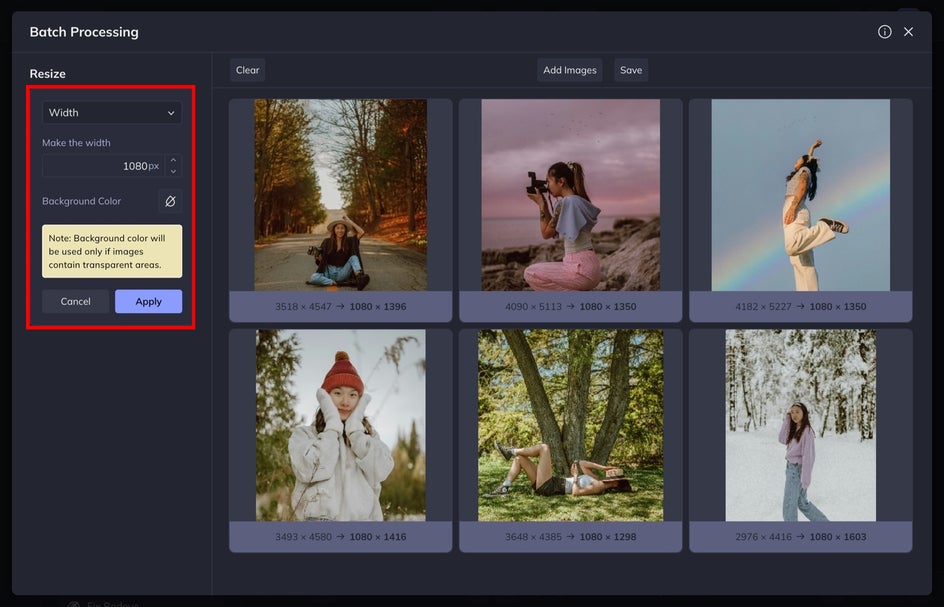Click the size label '3493 × 4580 → 1080 × 1416'
Screen dimensions: 944x607
point(341,537)
